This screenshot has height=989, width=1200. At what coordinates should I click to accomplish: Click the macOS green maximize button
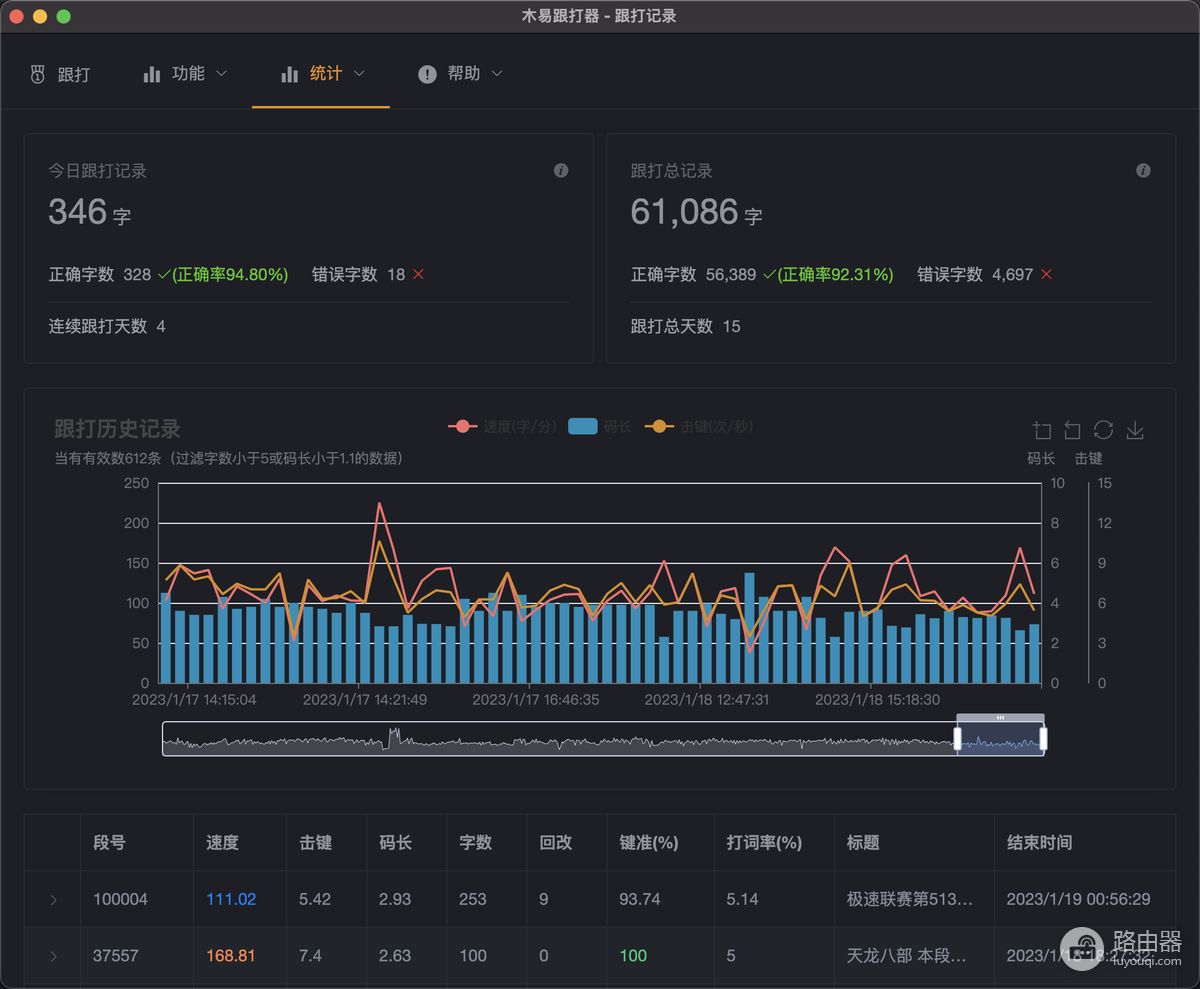[x=64, y=16]
